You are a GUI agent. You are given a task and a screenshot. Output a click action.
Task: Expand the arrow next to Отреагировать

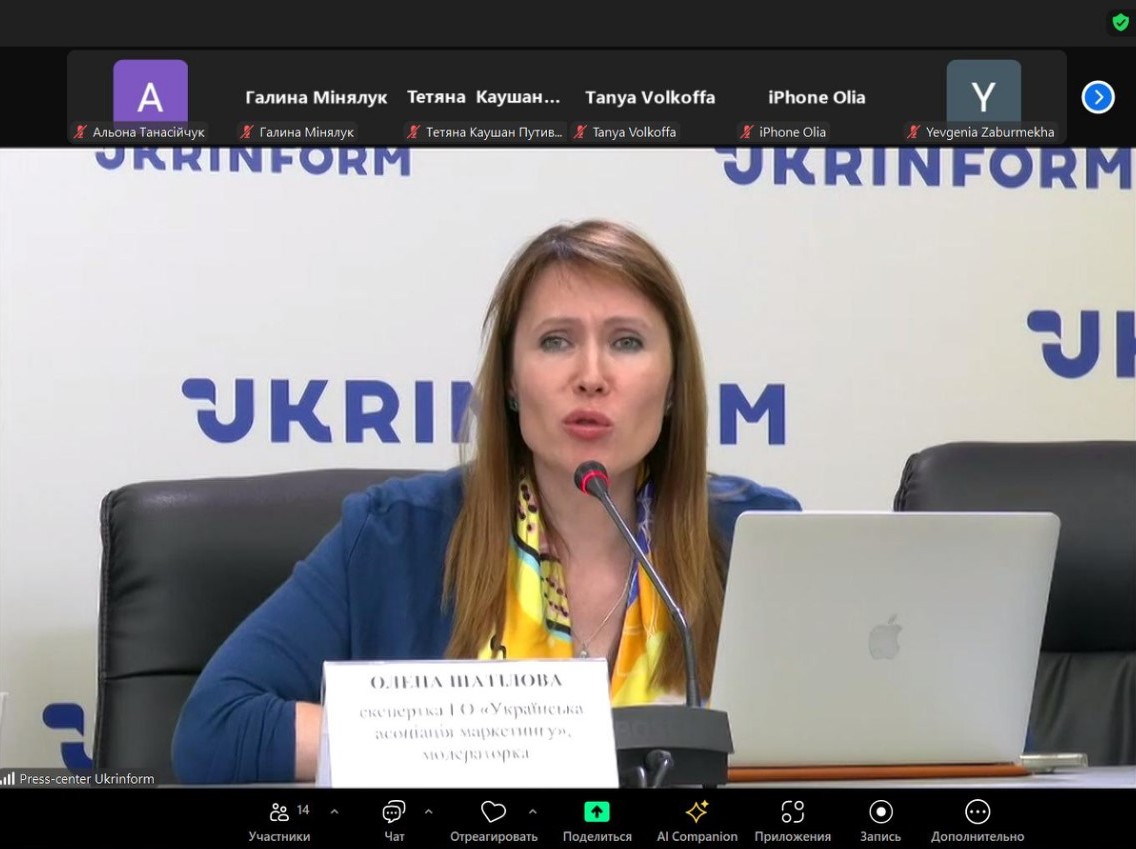[532, 811]
